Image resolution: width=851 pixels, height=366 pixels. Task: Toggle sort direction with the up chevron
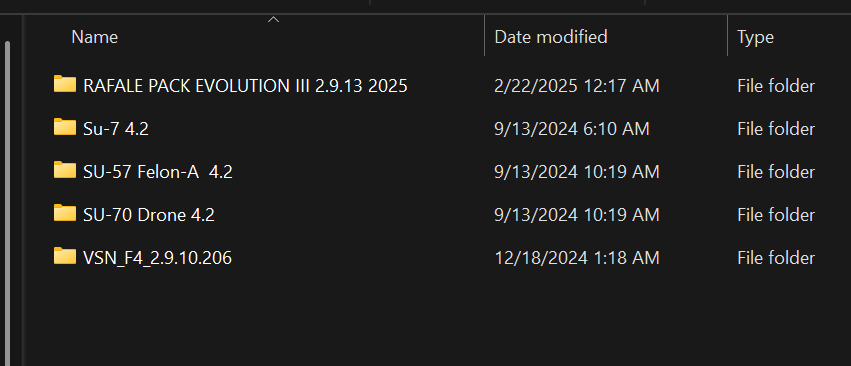pos(274,20)
